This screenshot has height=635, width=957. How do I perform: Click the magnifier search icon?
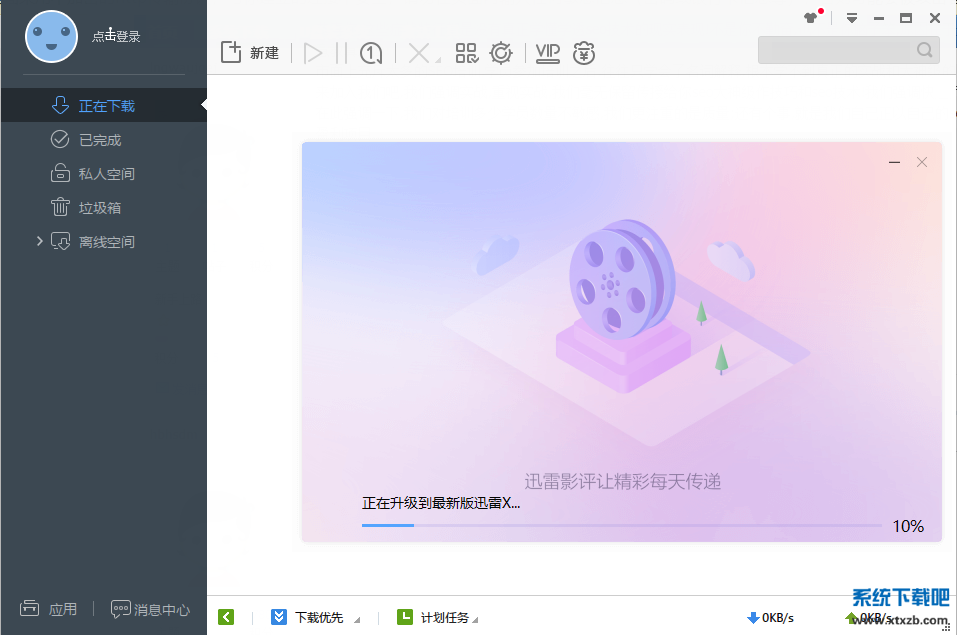pyautogui.click(x=925, y=49)
